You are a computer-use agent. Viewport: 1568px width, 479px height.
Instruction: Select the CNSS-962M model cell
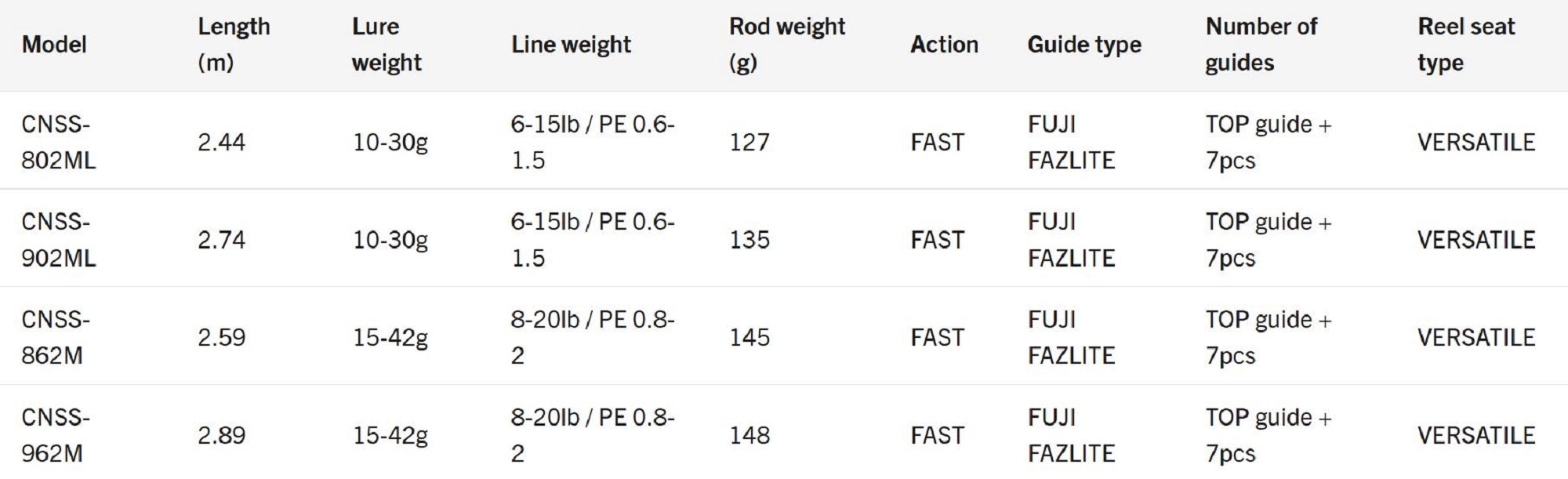(x=55, y=435)
